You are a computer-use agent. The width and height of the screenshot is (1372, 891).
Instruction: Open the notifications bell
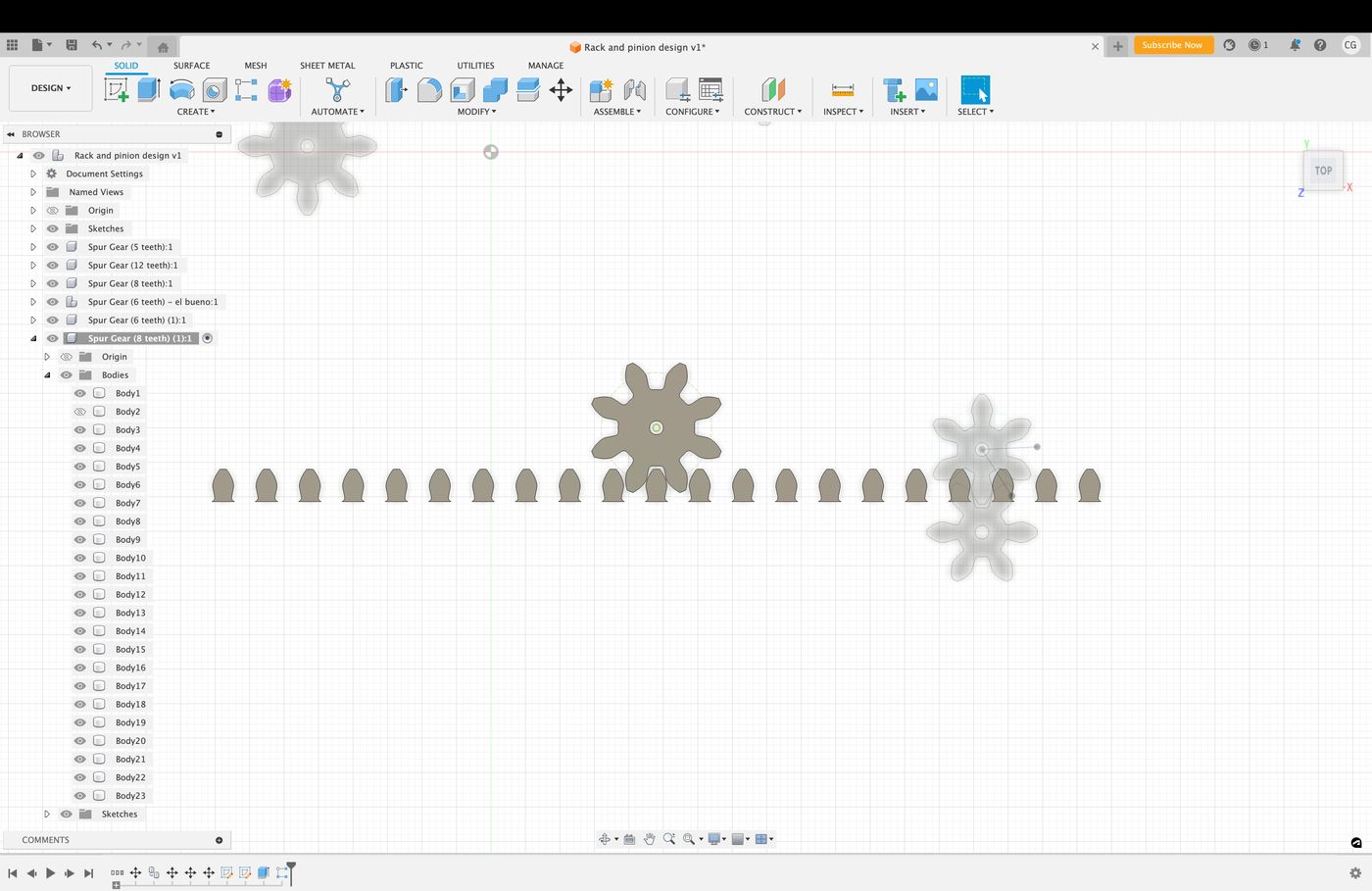pyautogui.click(x=1295, y=45)
